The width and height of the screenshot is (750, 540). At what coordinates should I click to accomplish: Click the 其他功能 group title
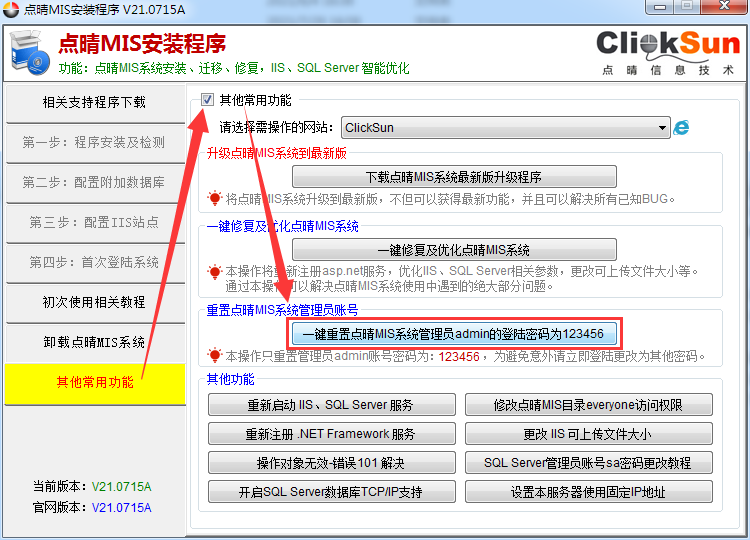pyautogui.click(x=230, y=379)
